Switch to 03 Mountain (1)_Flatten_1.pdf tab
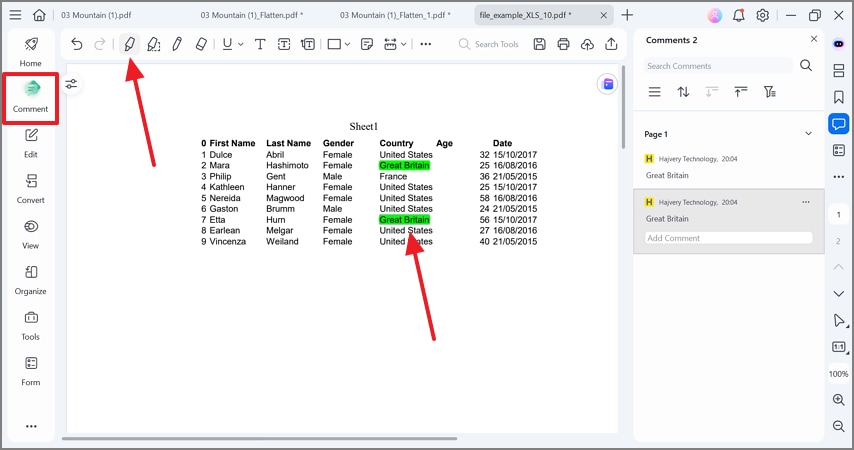Viewport: 854px width, 450px height. coord(395,15)
